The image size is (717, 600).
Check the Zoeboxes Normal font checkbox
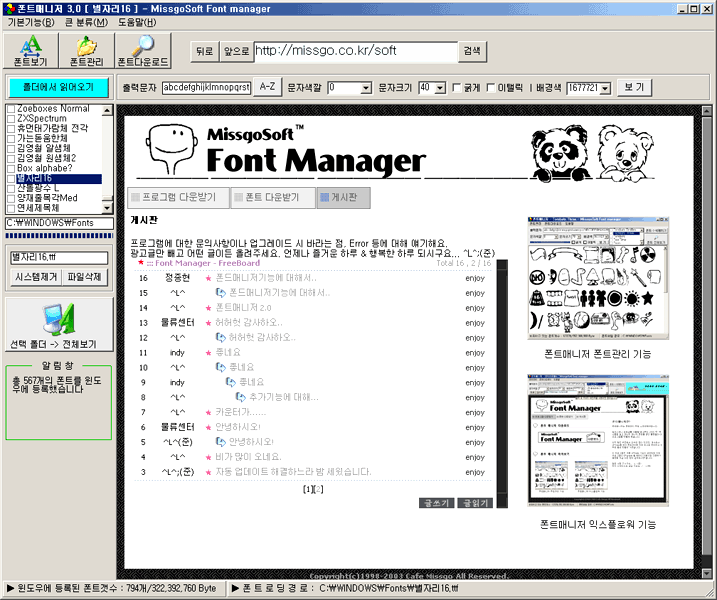coord(11,109)
